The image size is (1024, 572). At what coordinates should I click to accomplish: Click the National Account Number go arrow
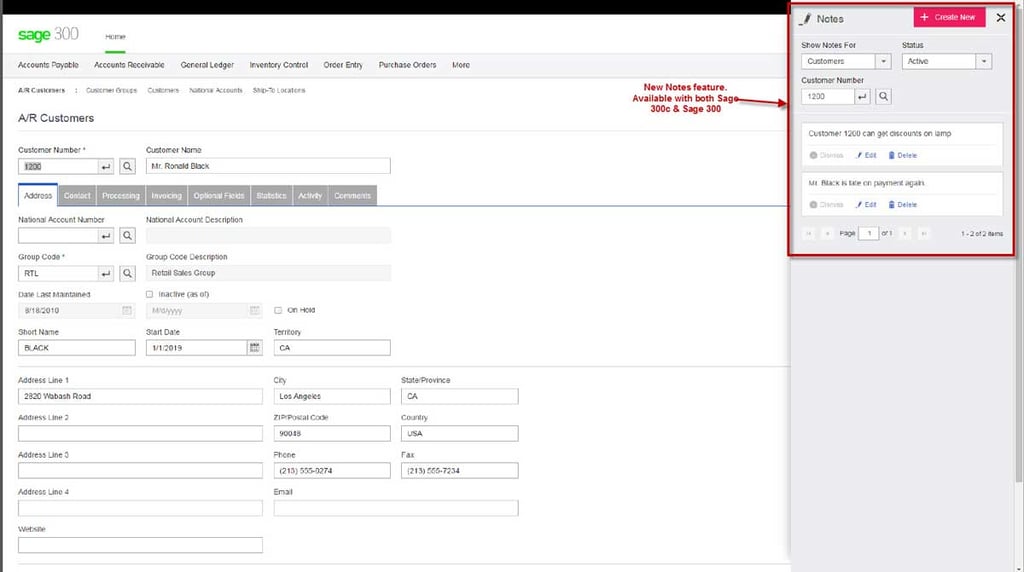coord(106,236)
